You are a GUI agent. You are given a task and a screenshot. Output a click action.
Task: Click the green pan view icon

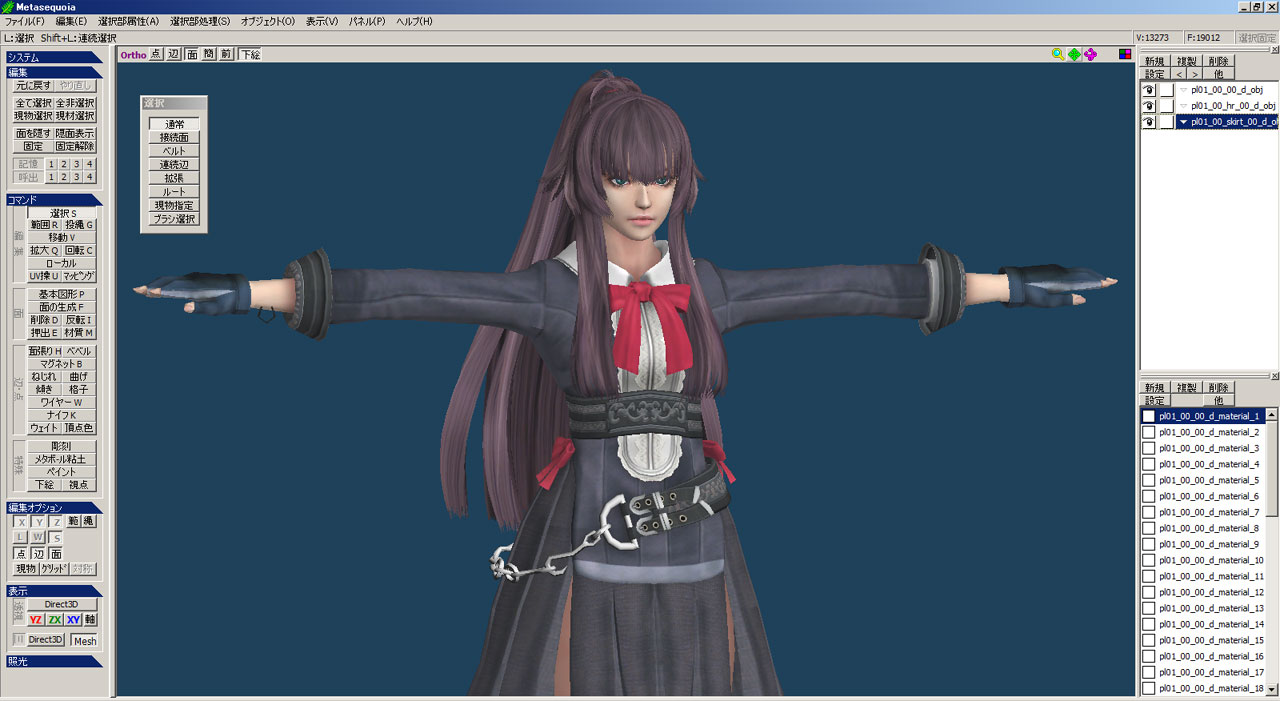tap(1074, 54)
